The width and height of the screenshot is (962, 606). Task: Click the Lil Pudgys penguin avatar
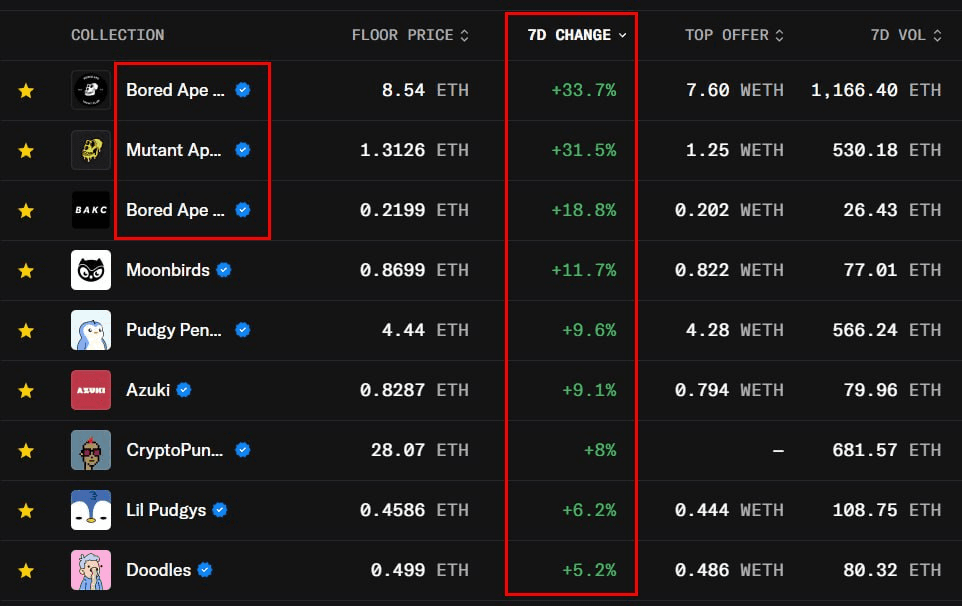[91, 510]
